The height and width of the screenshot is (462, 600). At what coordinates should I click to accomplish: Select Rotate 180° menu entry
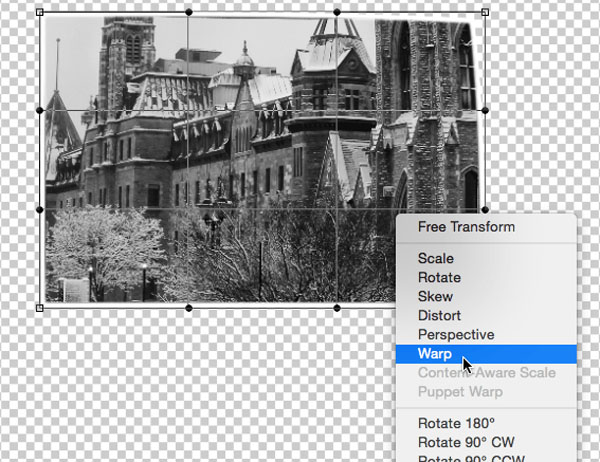(x=486, y=424)
